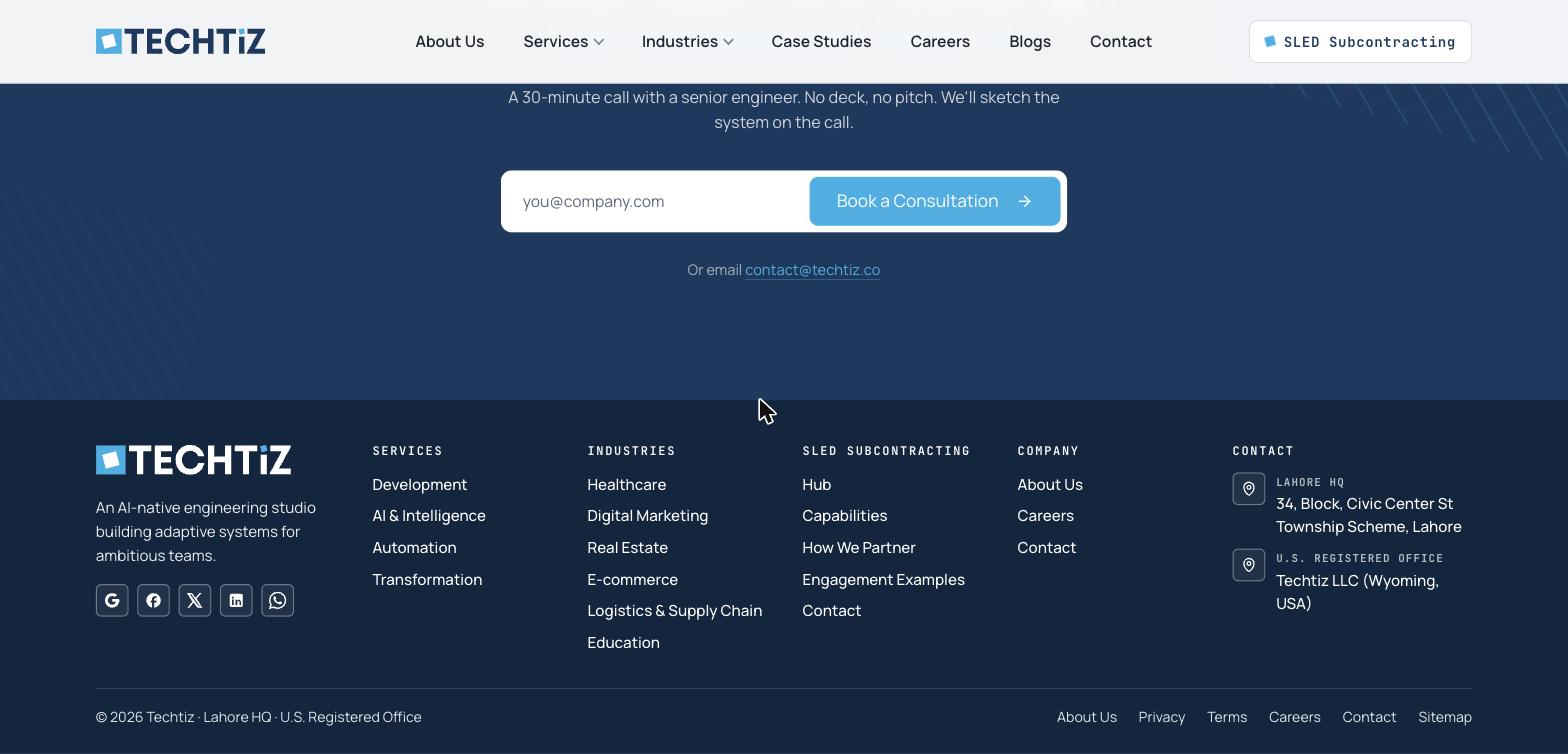The height and width of the screenshot is (754, 1568).
Task: Open the WhatsApp social icon
Action: 278,601
